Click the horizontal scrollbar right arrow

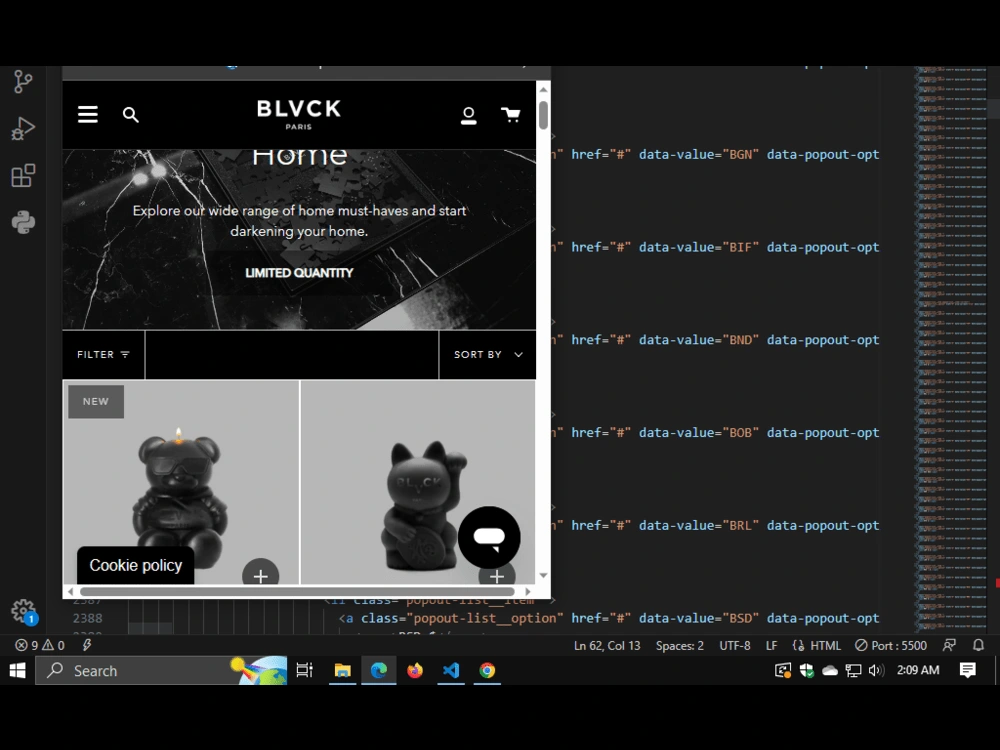click(x=528, y=592)
